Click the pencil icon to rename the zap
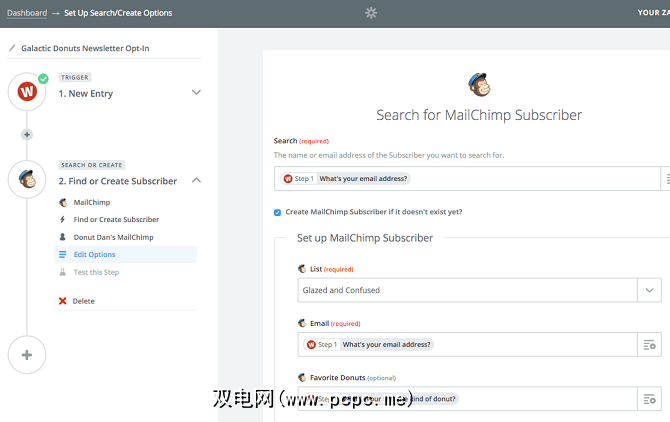This screenshot has width=670, height=422. (x=12, y=48)
